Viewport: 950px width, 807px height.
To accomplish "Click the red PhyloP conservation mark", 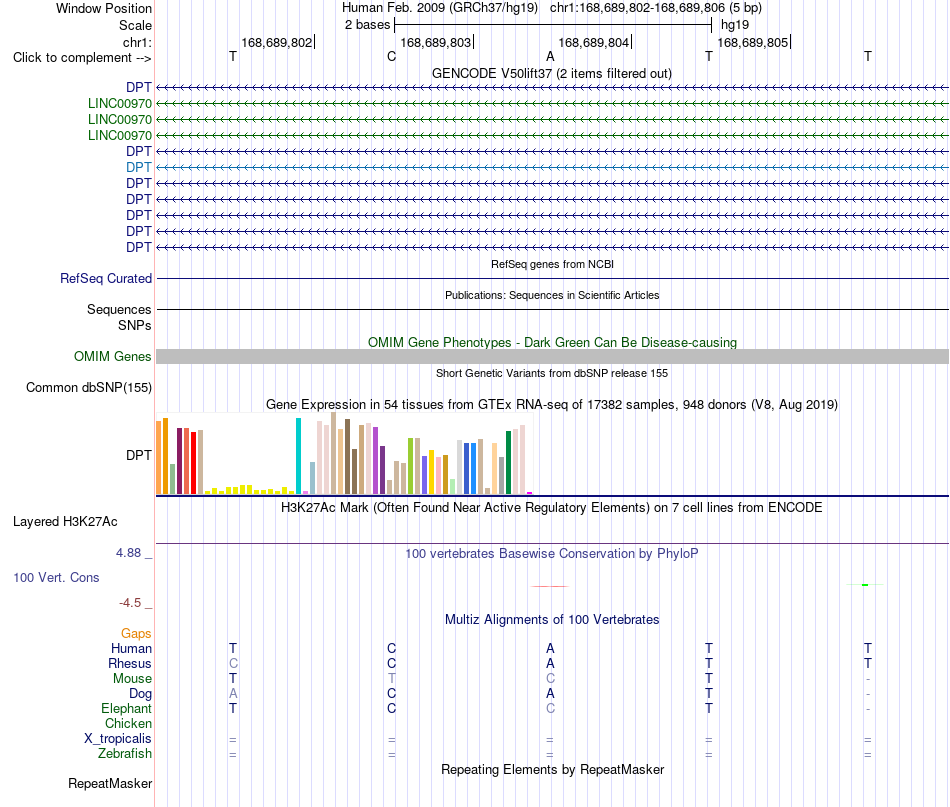I will click(x=550, y=586).
